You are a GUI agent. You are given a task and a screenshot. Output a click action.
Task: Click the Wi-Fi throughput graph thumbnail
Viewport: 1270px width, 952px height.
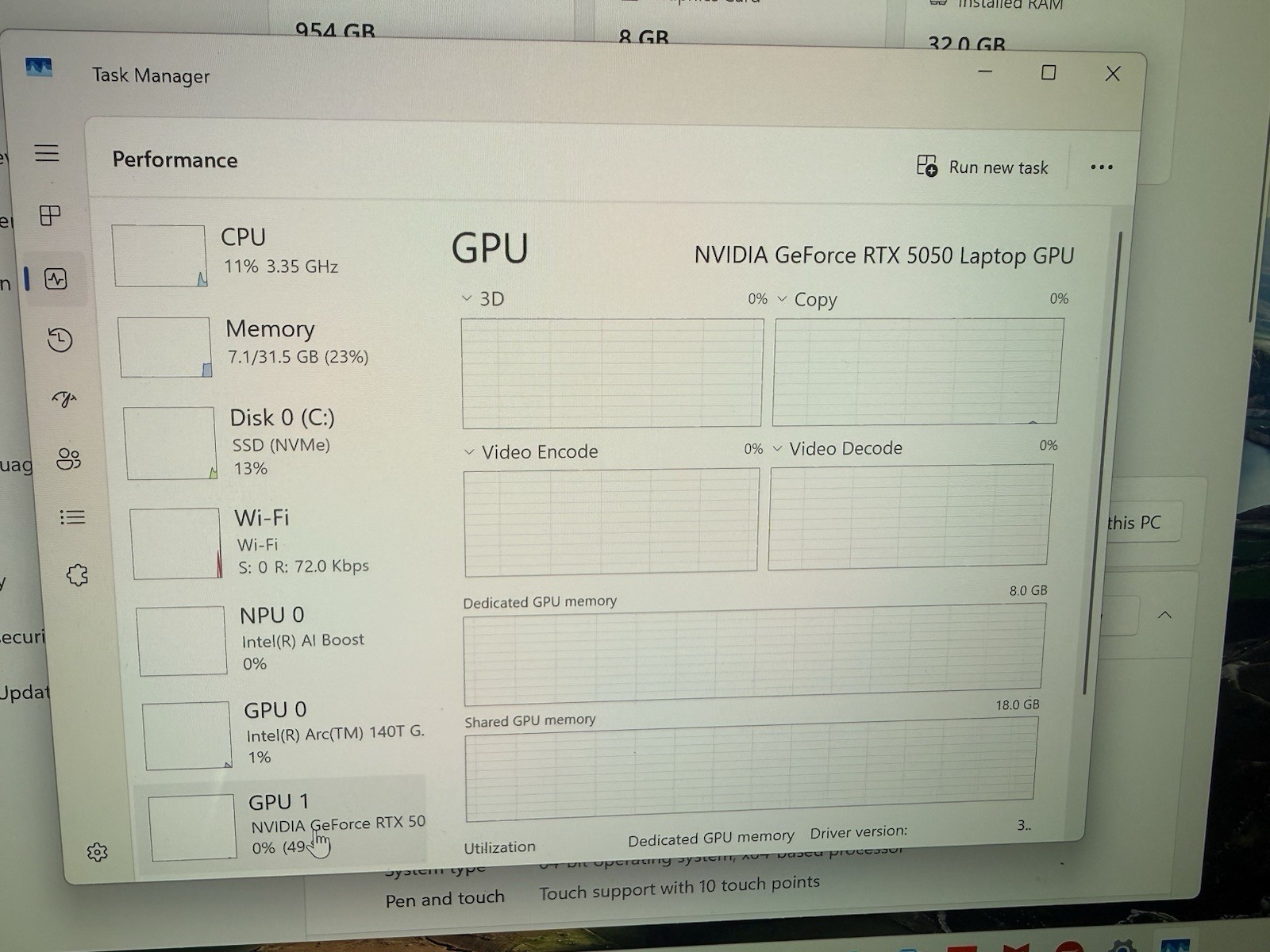pos(176,543)
